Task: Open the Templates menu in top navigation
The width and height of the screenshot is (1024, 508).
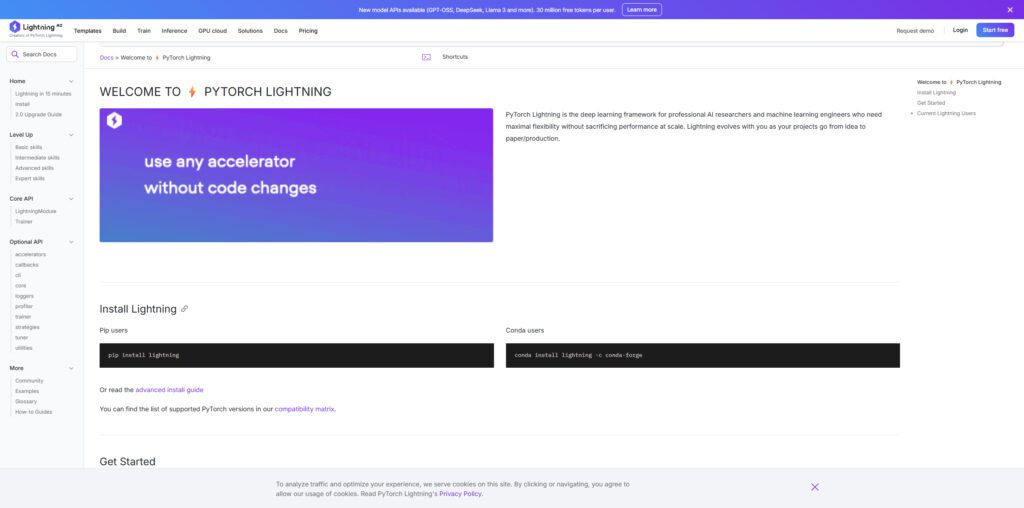Action: tap(87, 31)
